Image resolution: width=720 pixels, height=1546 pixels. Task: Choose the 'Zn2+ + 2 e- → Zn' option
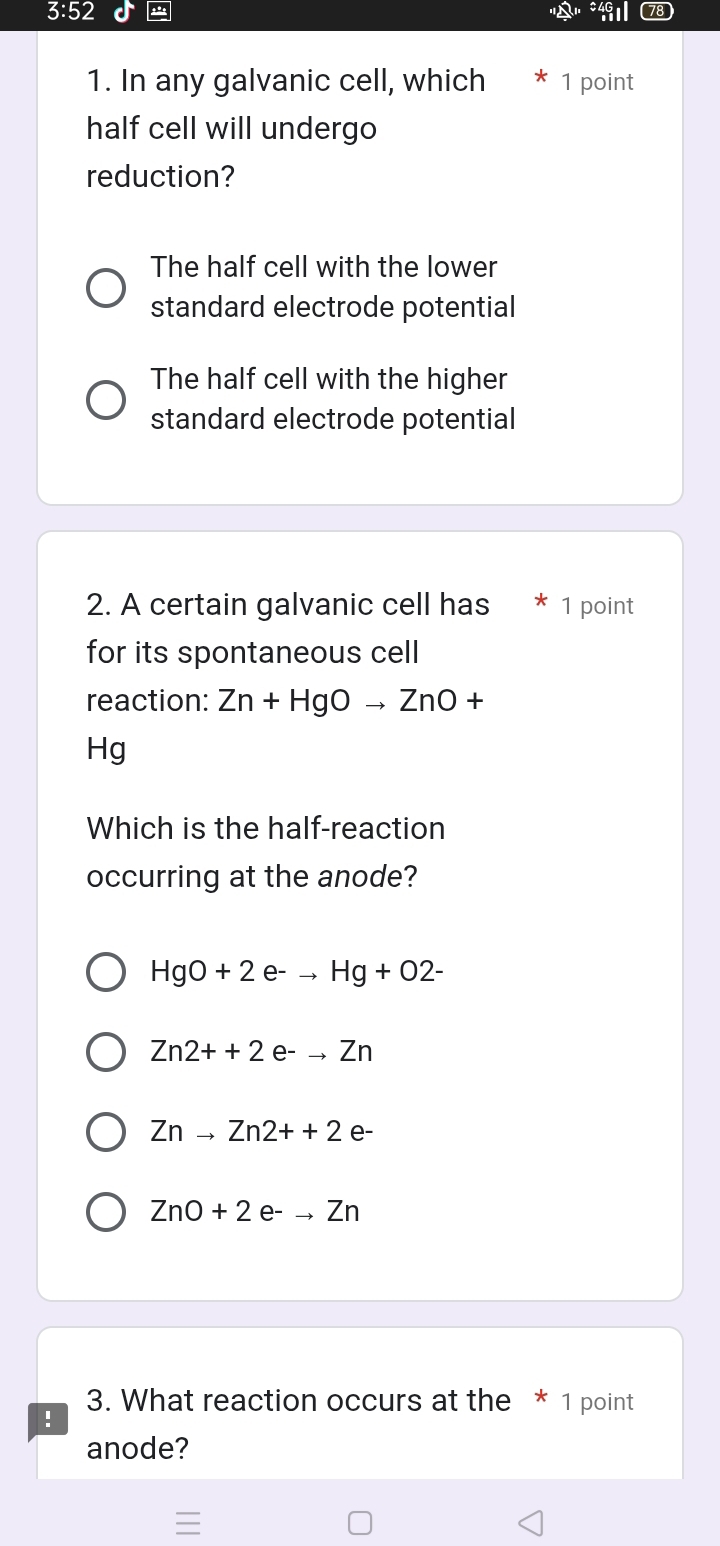[106, 1052]
